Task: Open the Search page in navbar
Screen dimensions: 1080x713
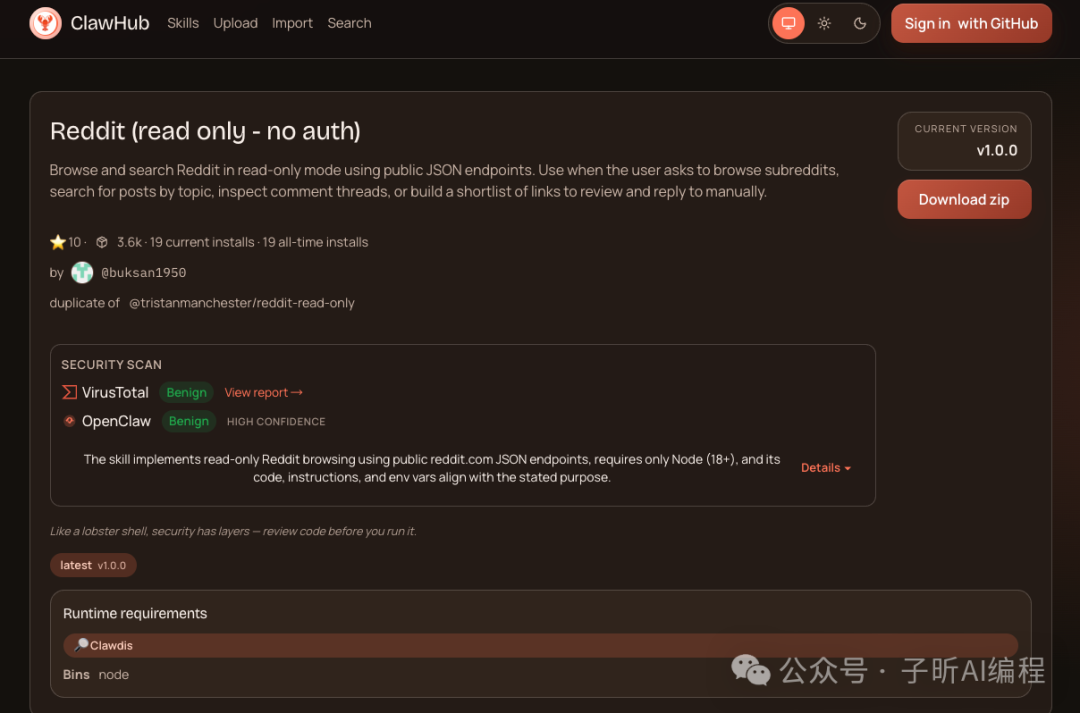Action: (x=349, y=23)
